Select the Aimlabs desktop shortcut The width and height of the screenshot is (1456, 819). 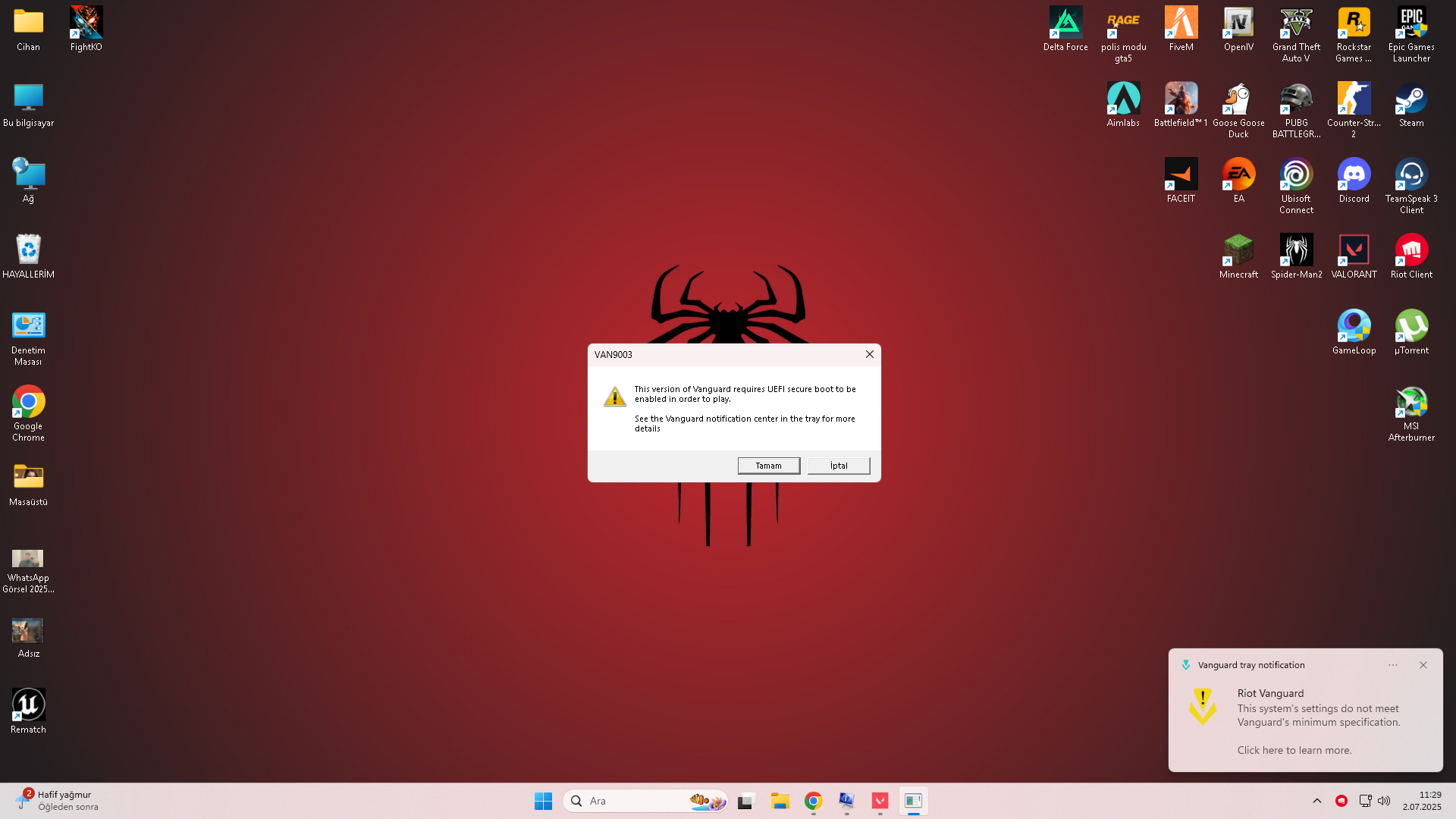click(1123, 105)
